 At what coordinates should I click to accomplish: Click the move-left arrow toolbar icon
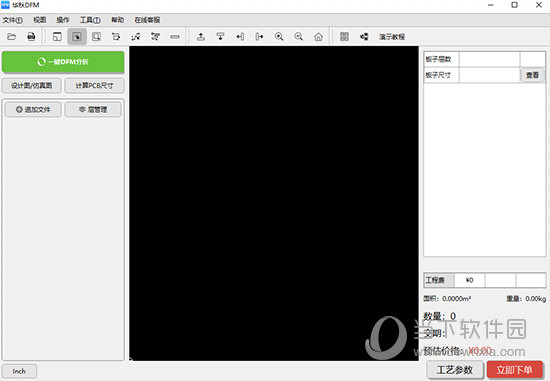pyautogui.click(x=240, y=36)
